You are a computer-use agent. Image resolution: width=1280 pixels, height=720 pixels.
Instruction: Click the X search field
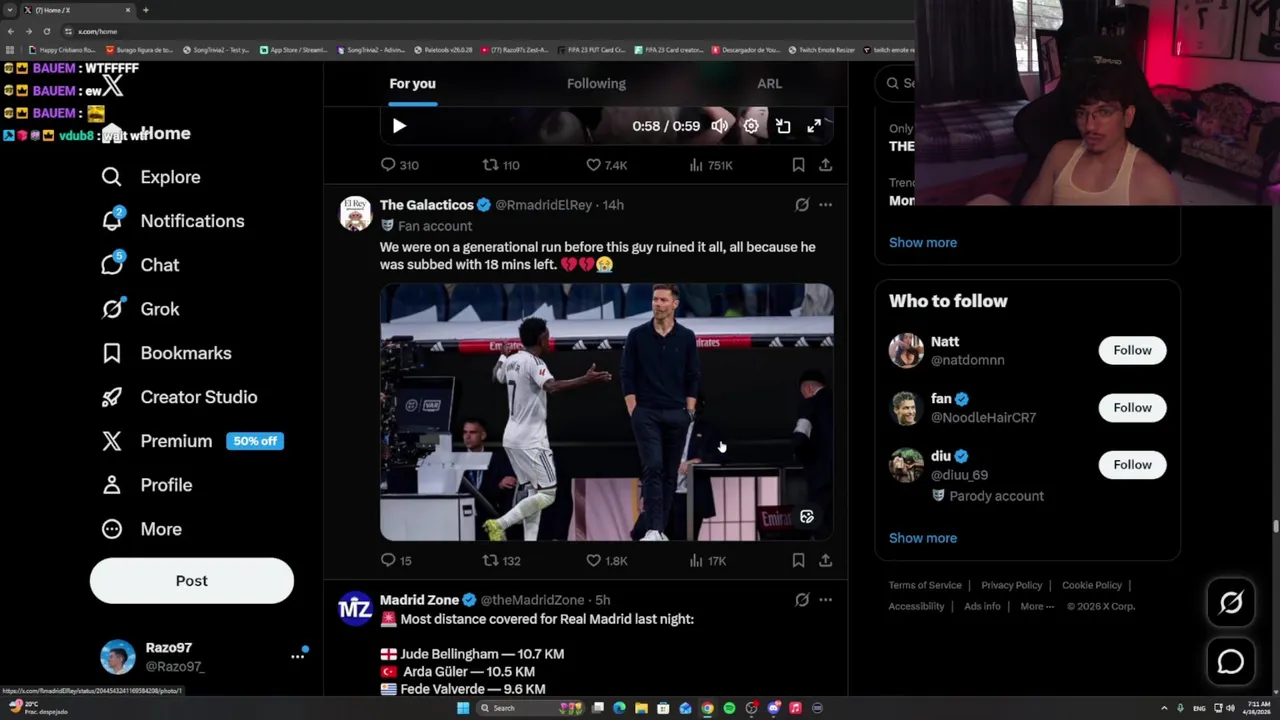pyautogui.click(x=895, y=84)
